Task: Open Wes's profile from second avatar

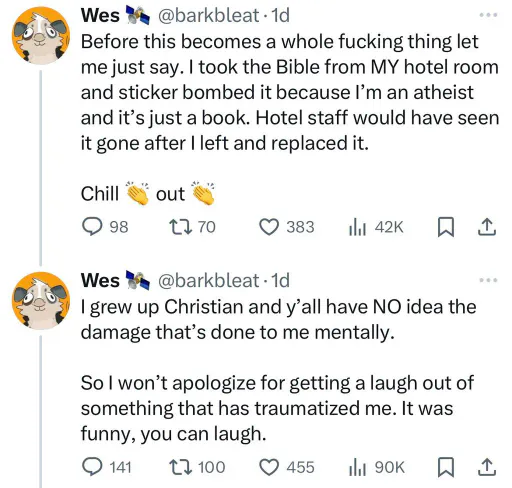Action: (x=41, y=301)
